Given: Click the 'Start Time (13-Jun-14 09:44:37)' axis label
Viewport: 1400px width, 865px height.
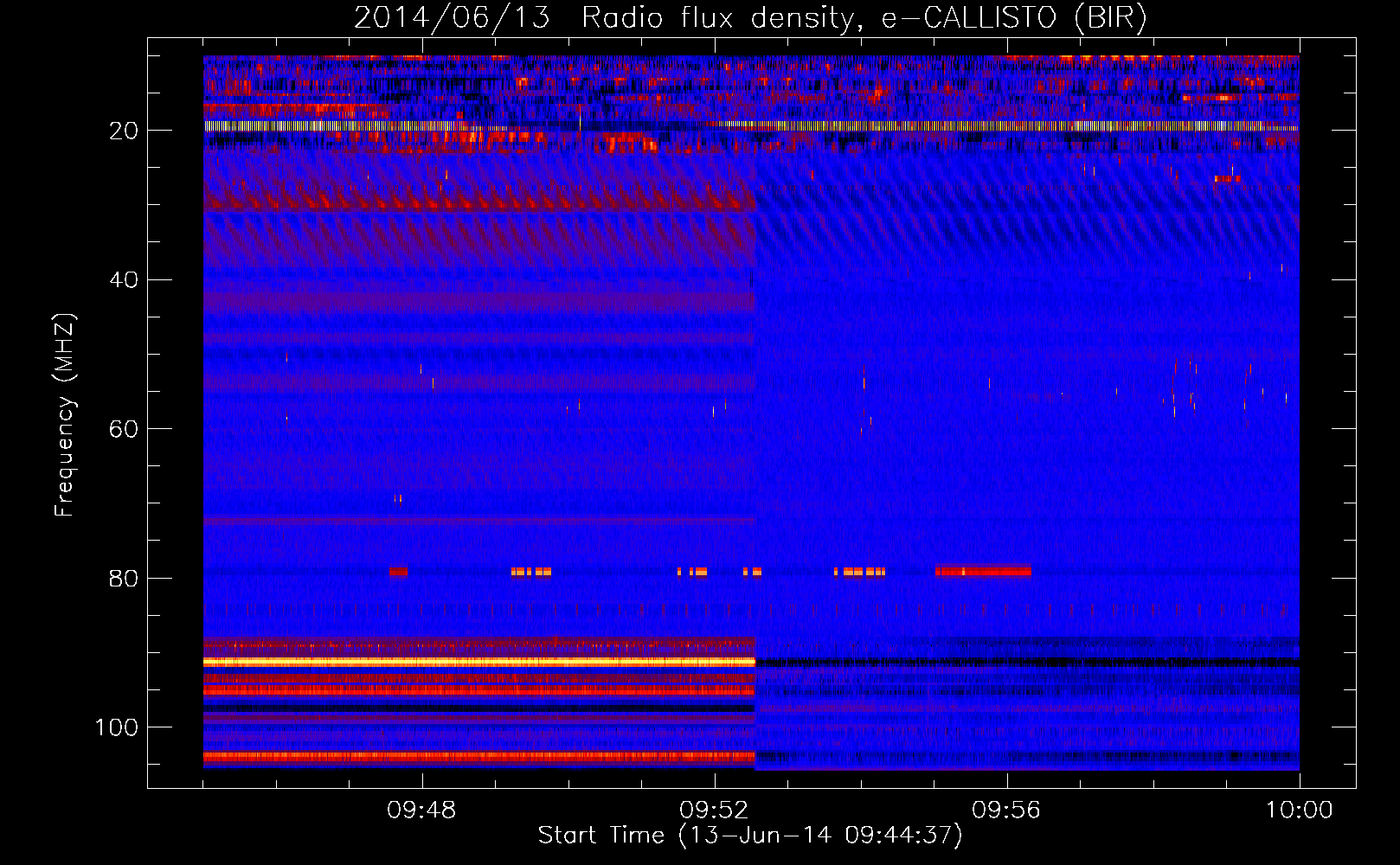Looking at the screenshot, I should click(750, 836).
